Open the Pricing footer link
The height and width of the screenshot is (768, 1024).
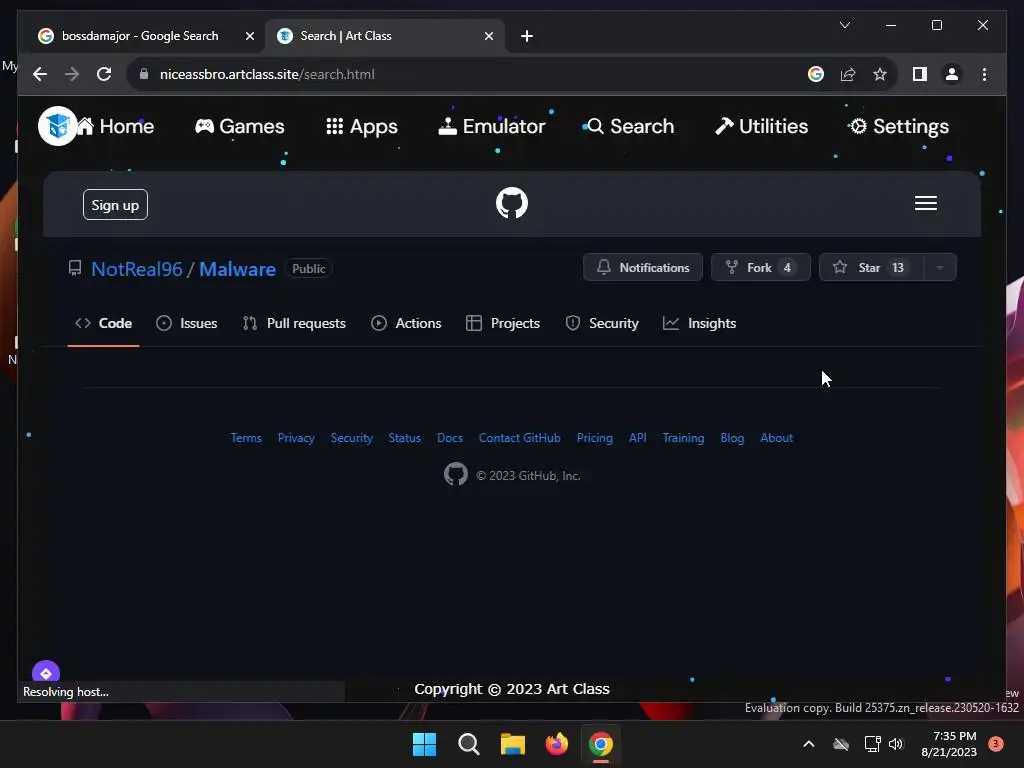coord(595,438)
